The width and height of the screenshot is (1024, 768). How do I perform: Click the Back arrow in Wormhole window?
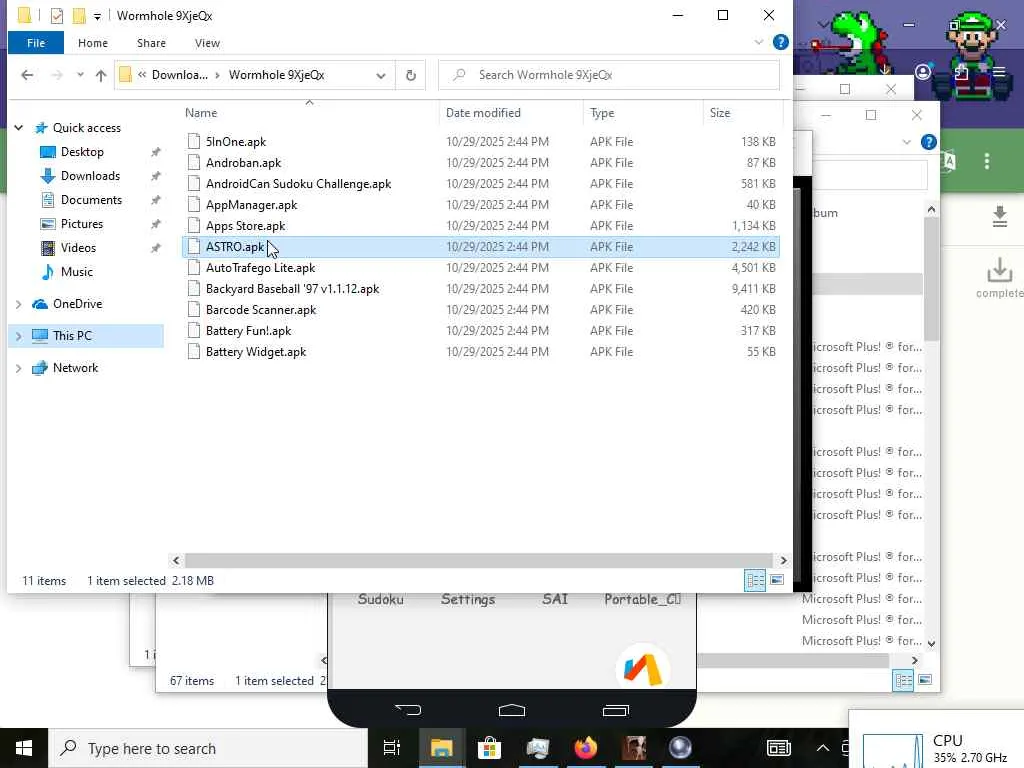coord(27,75)
